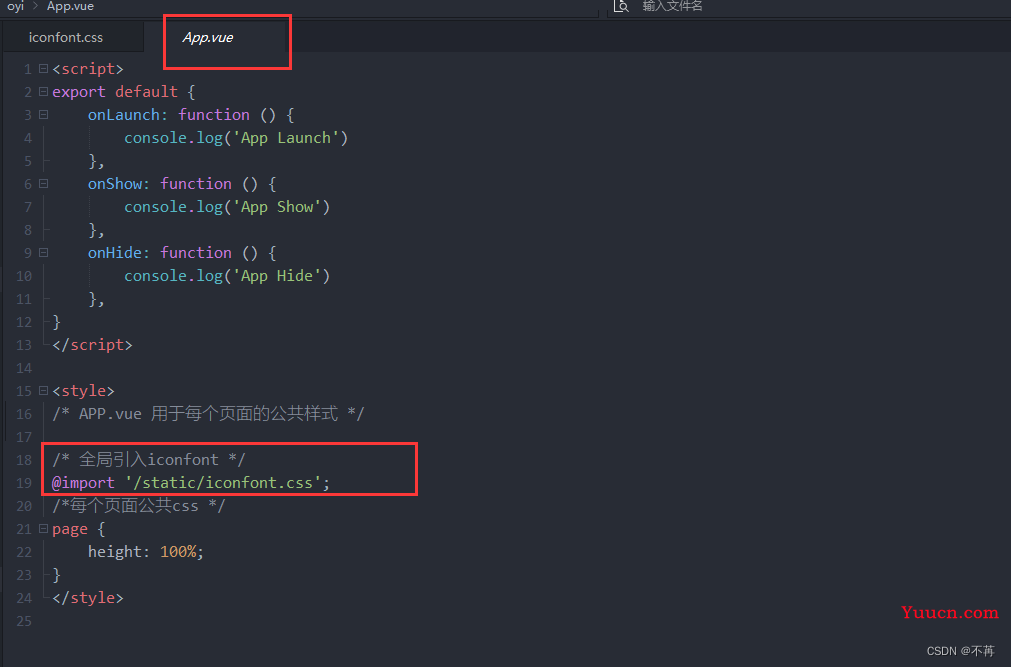Click line number 25 in the gutter
The width and height of the screenshot is (1011, 667).
pyautogui.click(x=24, y=621)
